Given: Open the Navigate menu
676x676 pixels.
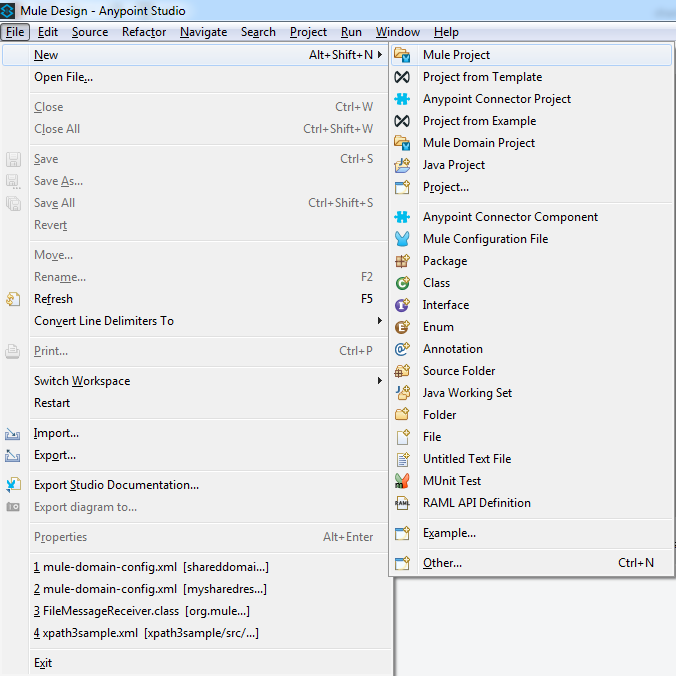Looking at the screenshot, I should click(x=203, y=32).
